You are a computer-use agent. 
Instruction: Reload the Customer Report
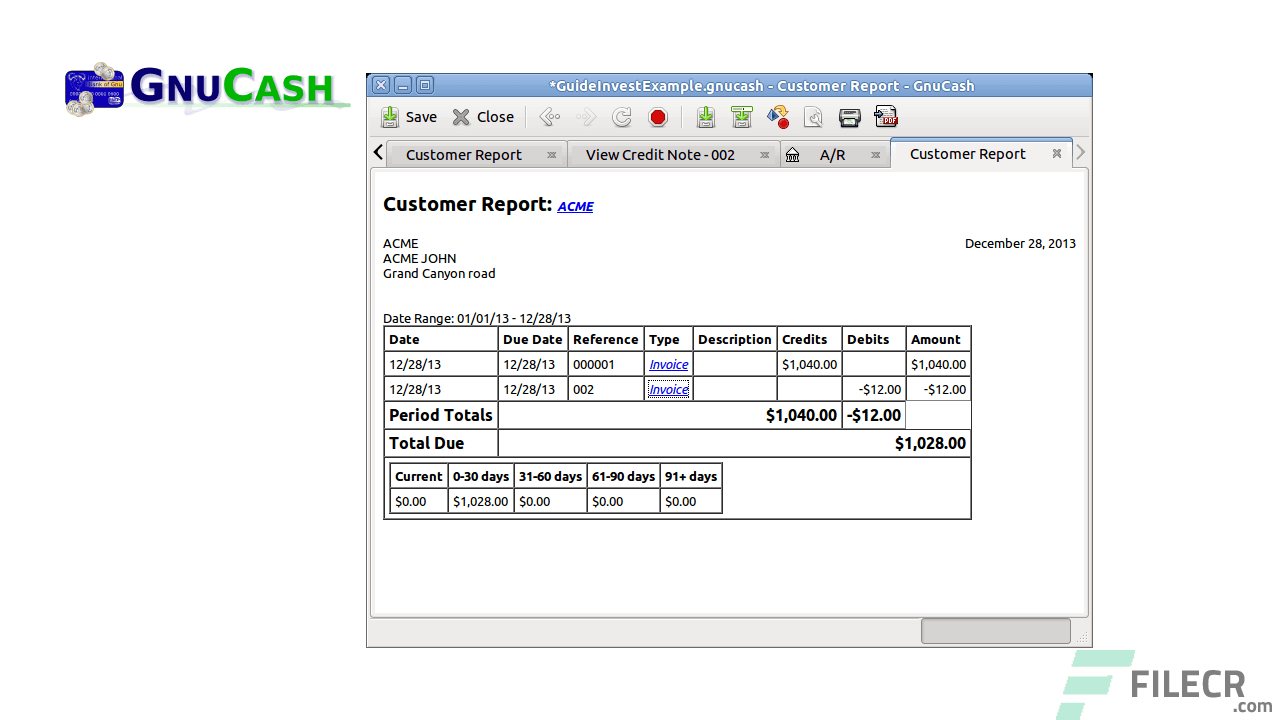tap(621, 117)
